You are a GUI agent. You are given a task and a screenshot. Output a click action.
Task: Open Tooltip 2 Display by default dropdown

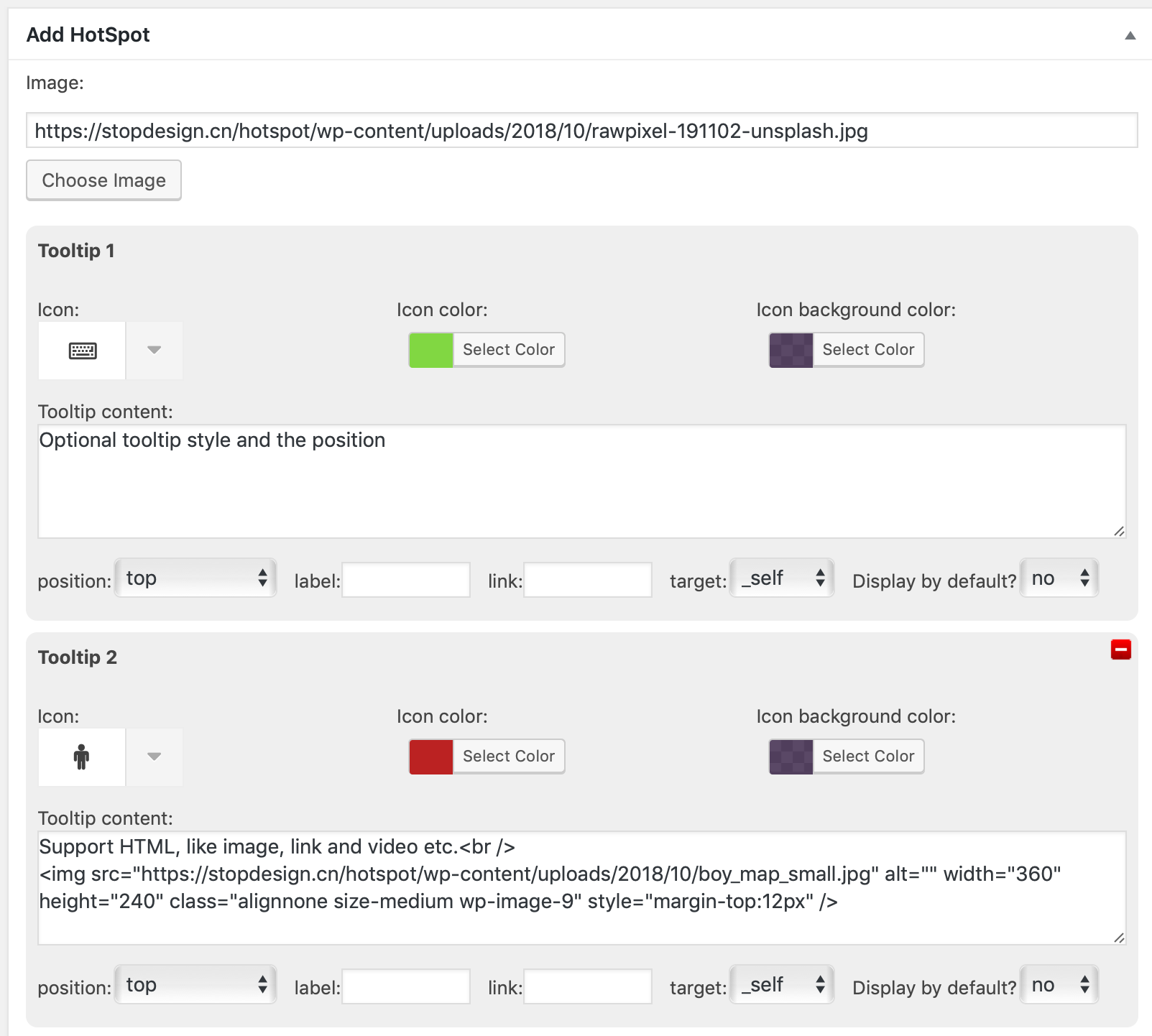pyautogui.click(x=1059, y=984)
